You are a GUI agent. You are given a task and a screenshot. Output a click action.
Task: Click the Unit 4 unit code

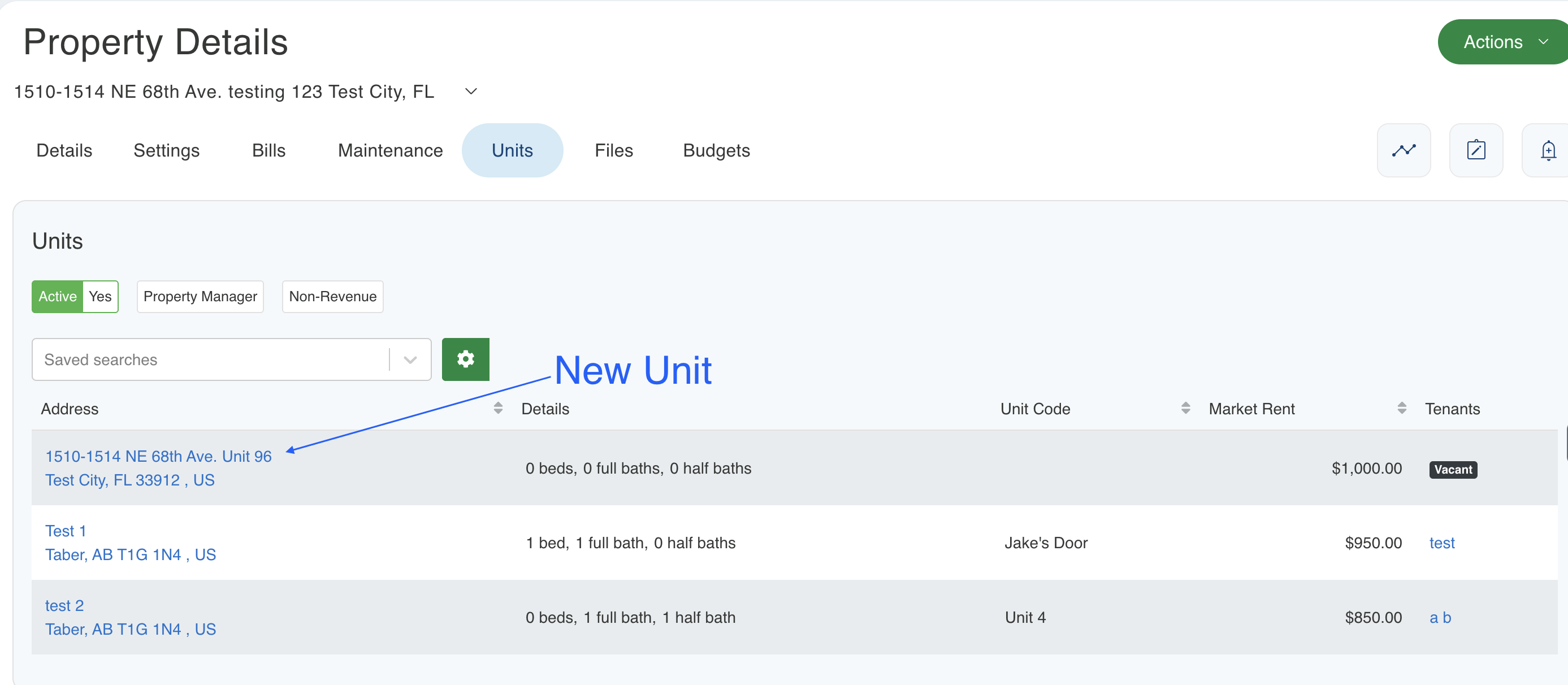pos(1025,617)
